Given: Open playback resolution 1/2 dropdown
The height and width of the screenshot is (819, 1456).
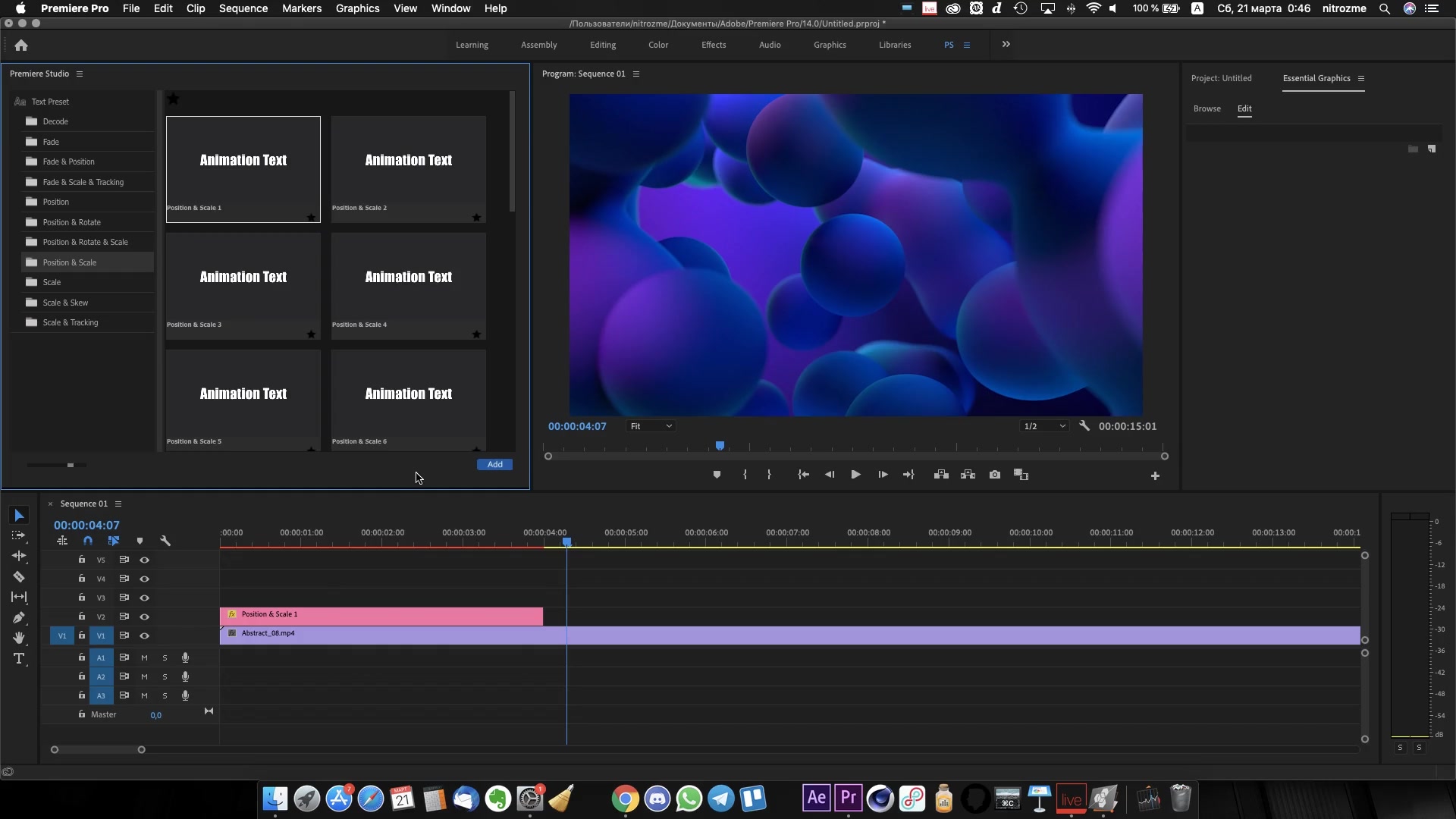Looking at the screenshot, I should pyautogui.click(x=1044, y=426).
